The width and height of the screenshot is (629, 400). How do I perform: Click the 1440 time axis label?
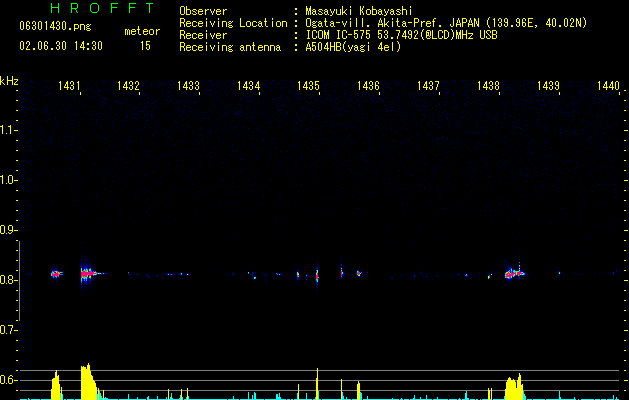coord(608,85)
